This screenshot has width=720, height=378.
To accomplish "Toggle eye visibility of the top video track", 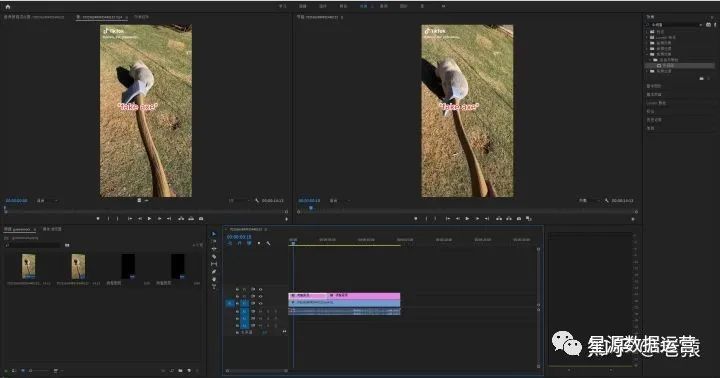I will (x=261, y=289).
